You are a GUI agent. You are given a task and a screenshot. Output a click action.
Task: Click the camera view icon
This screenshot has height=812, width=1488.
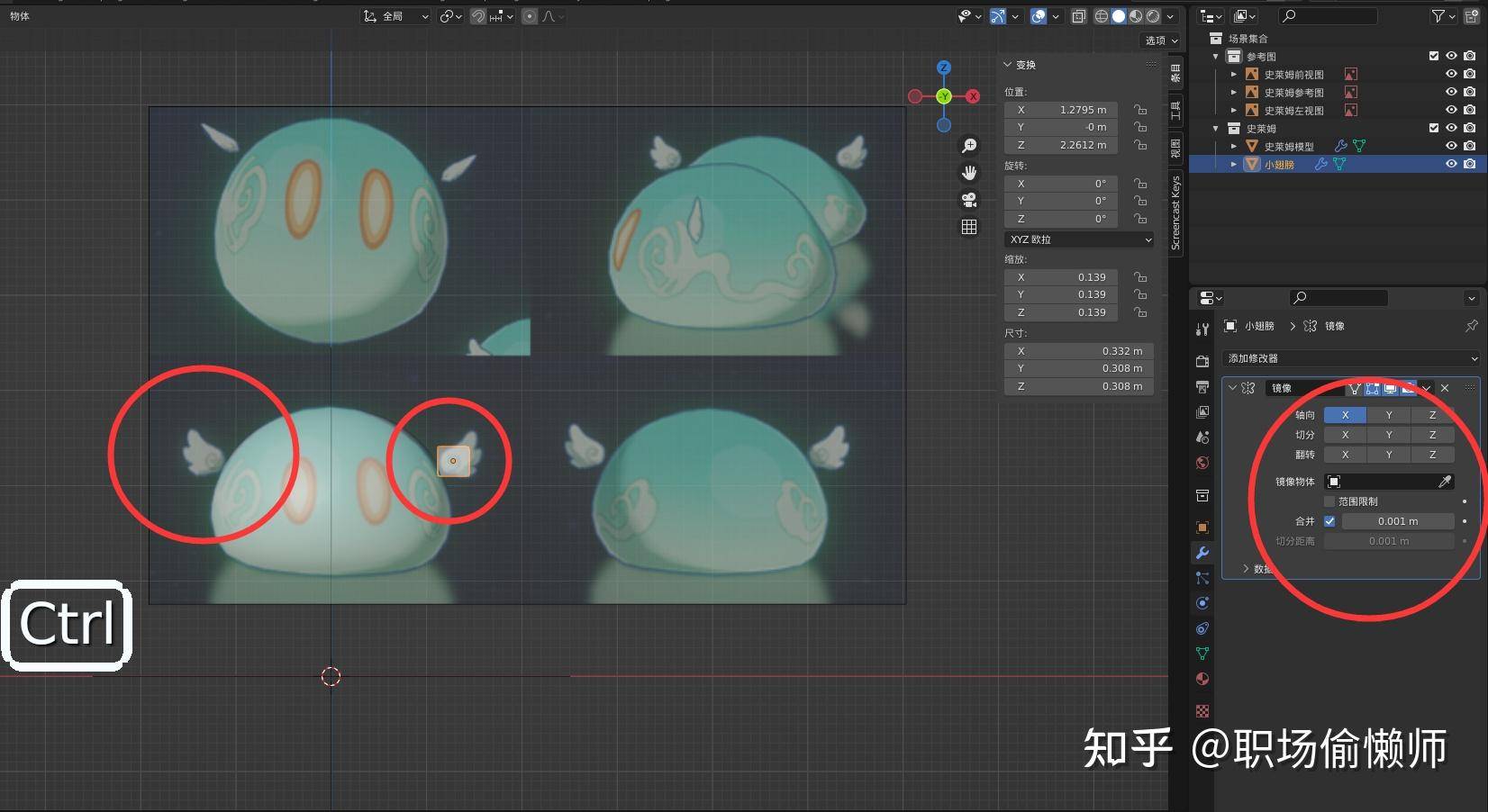click(x=969, y=200)
